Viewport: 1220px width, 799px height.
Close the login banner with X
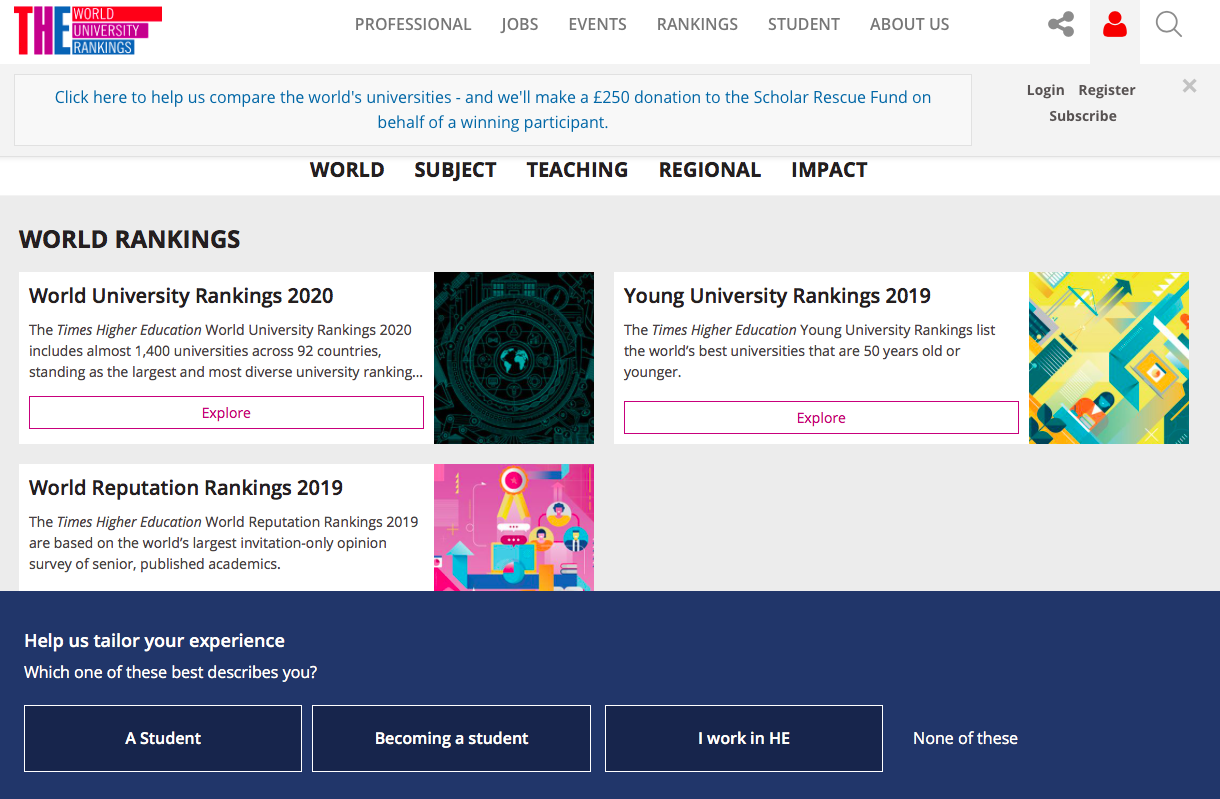coord(1189,86)
